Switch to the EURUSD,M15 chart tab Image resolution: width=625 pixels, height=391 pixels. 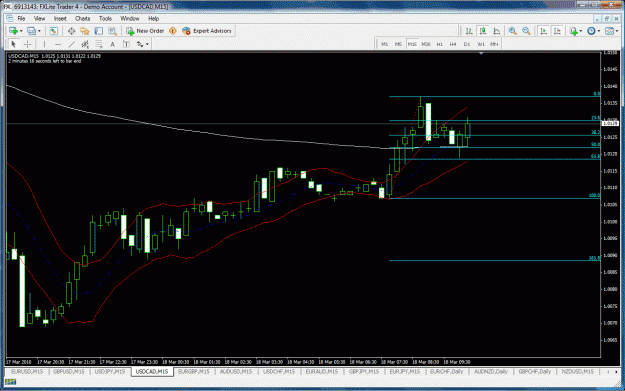click(x=27, y=371)
